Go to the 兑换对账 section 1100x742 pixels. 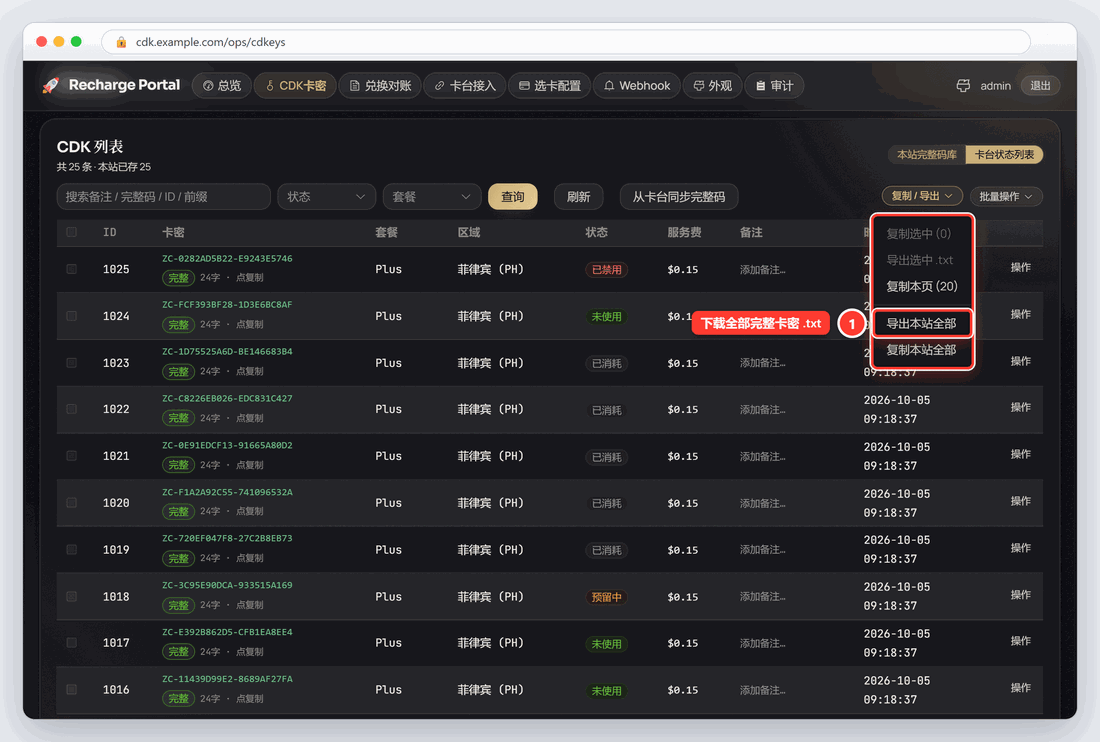380,86
